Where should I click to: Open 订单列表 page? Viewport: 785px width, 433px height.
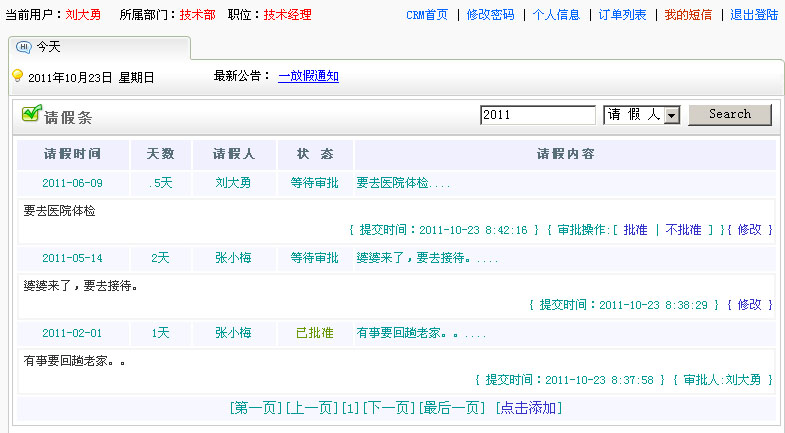622,15
